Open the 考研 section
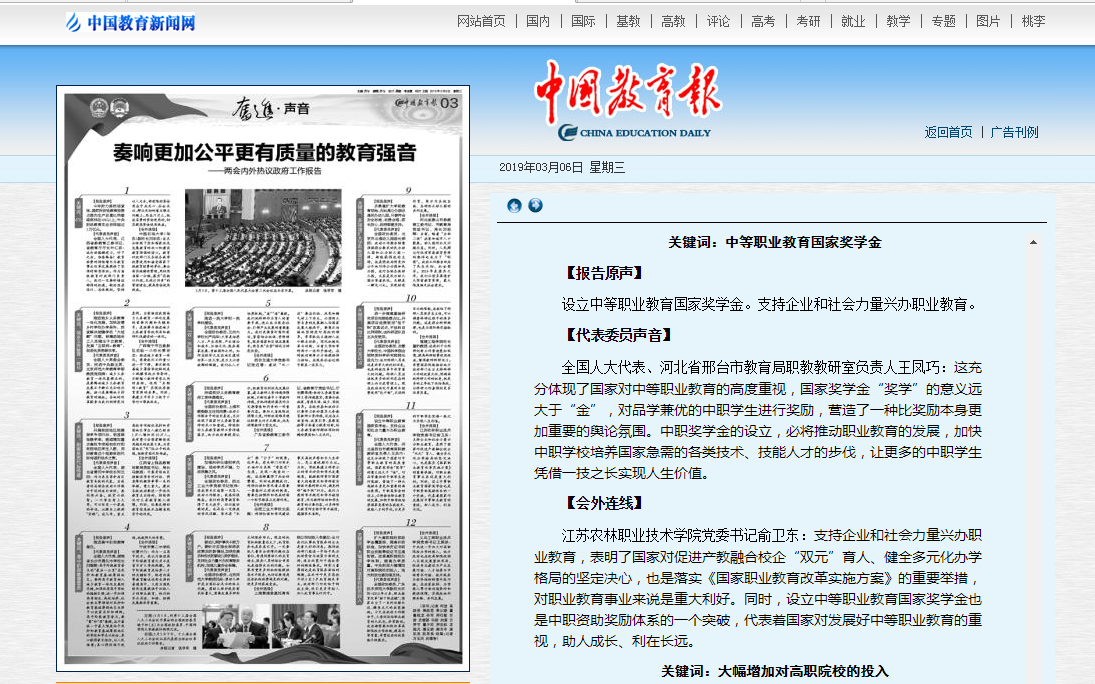This screenshot has height=684, width=1095. pos(808,21)
